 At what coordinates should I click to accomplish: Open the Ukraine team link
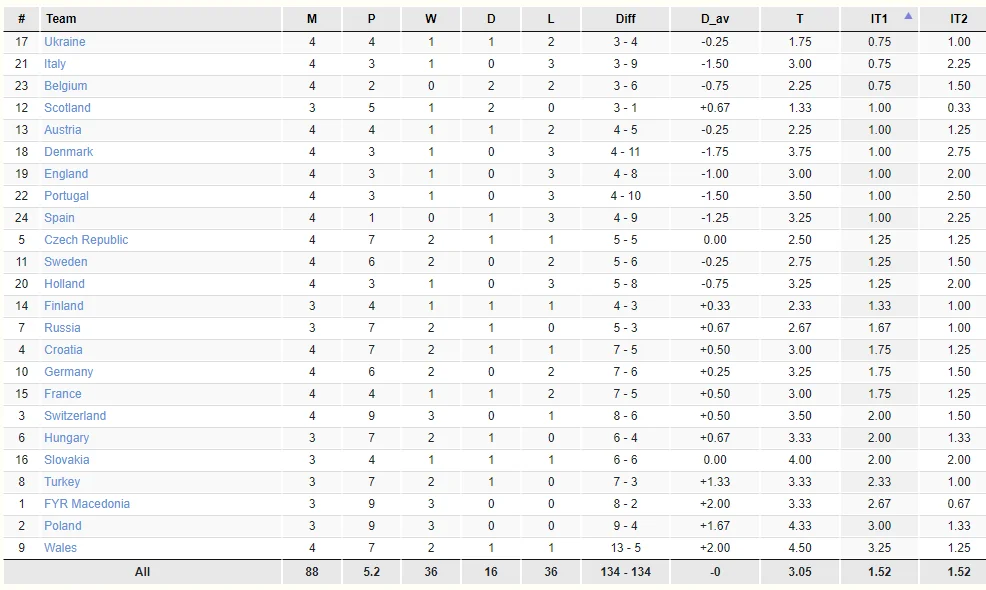tap(65, 42)
